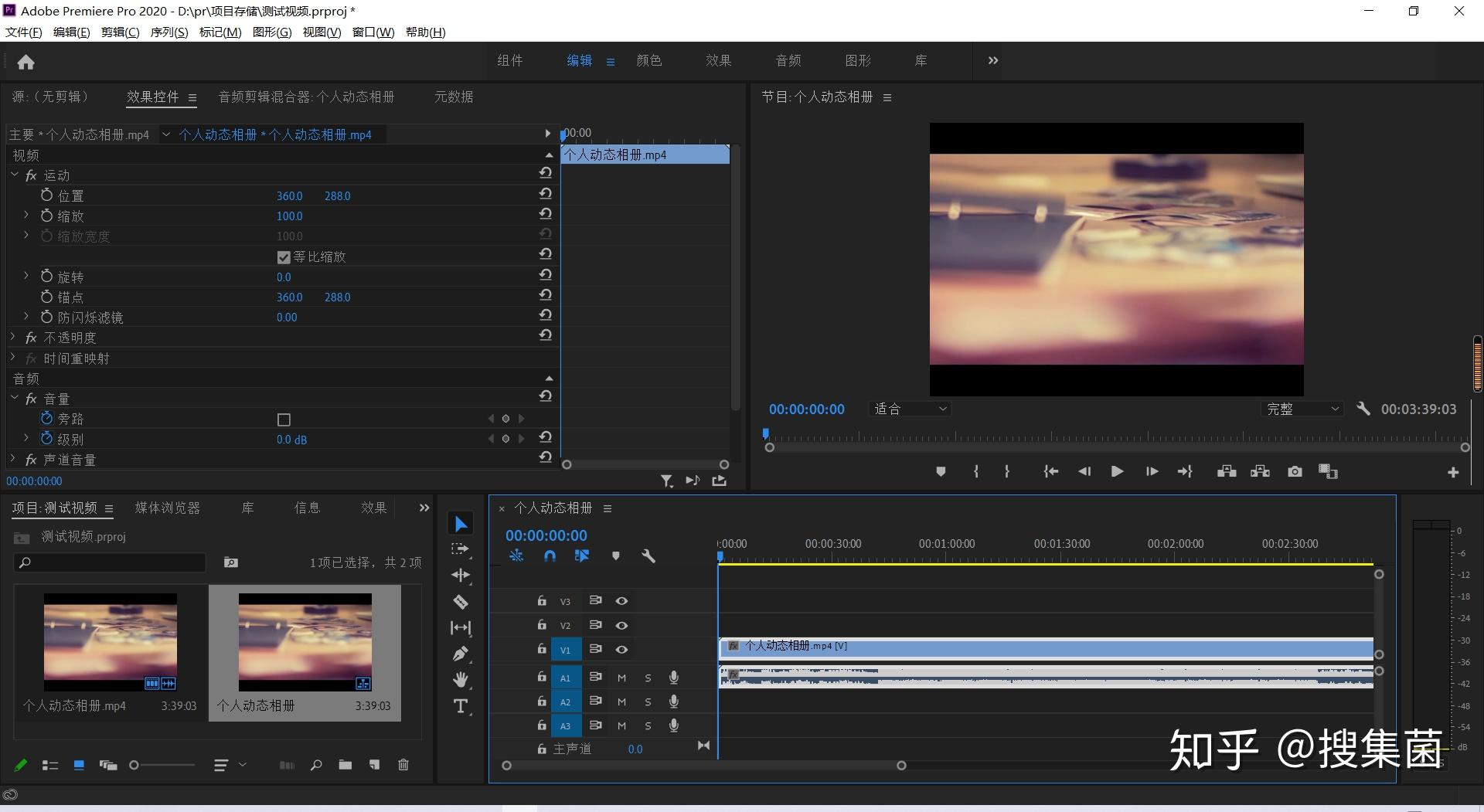The height and width of the screenshot is (812, 1484).
Task: Solo track A2
Action: [648, 702]
